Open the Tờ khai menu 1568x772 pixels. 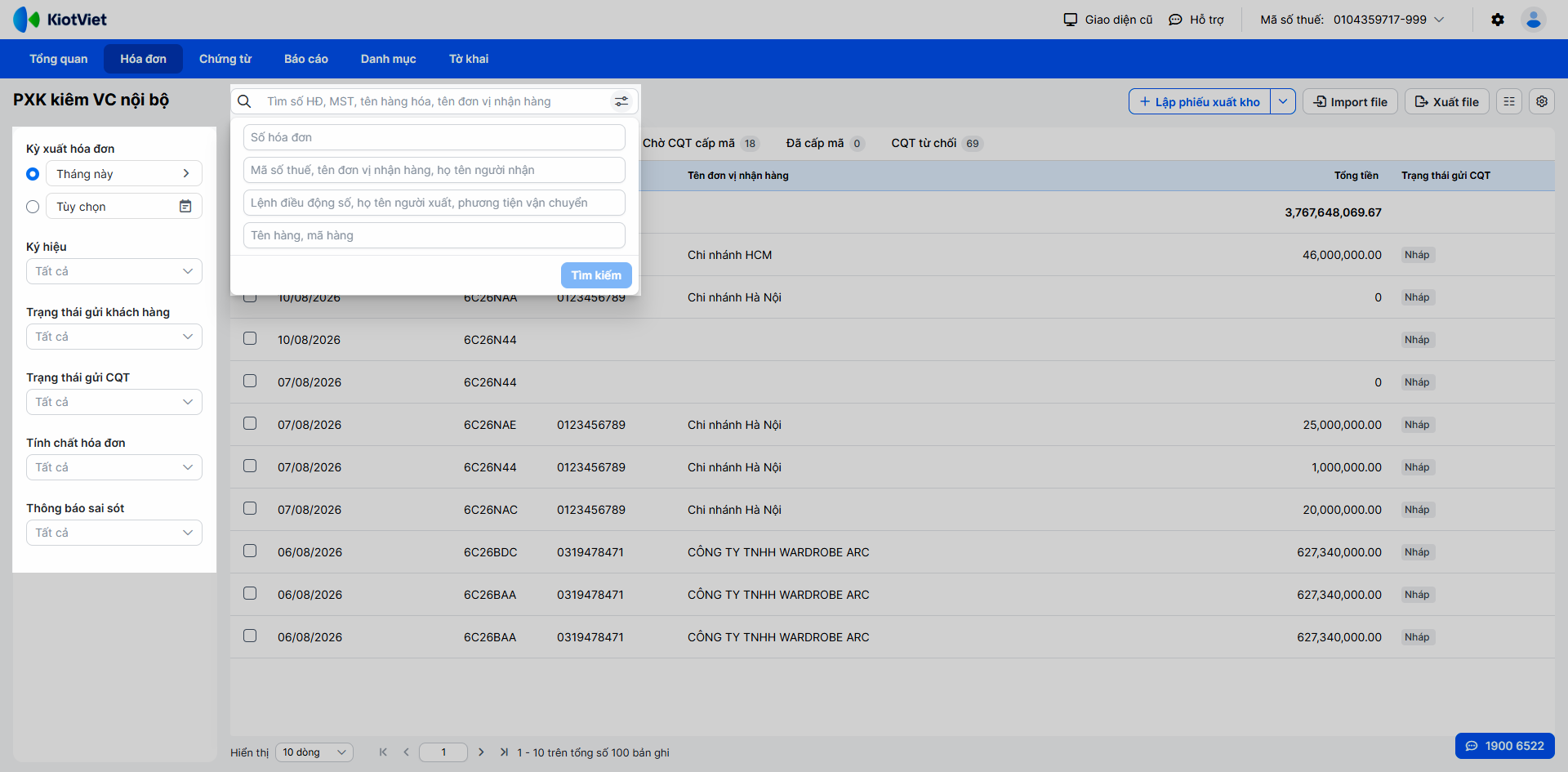tap(469, 59)
